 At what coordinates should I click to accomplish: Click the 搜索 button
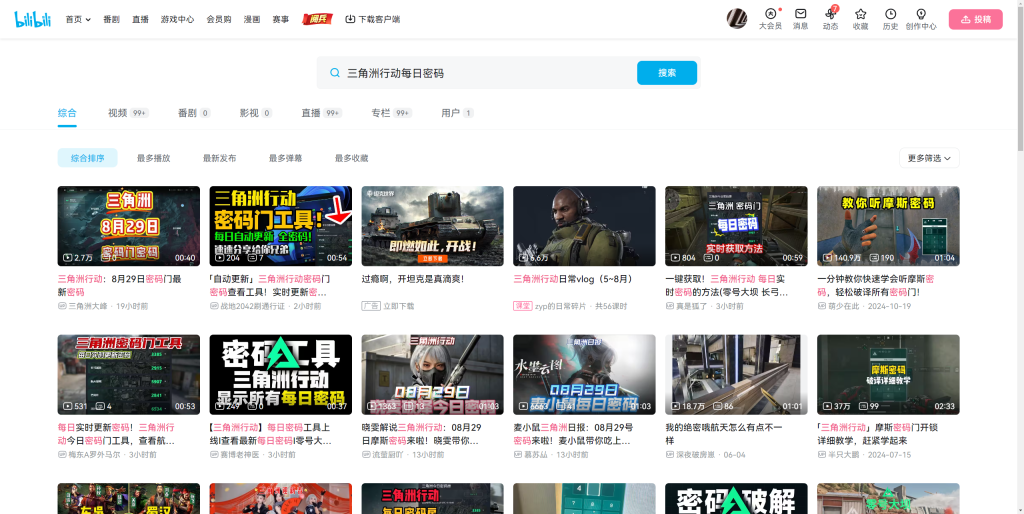(x=667, y=73)
